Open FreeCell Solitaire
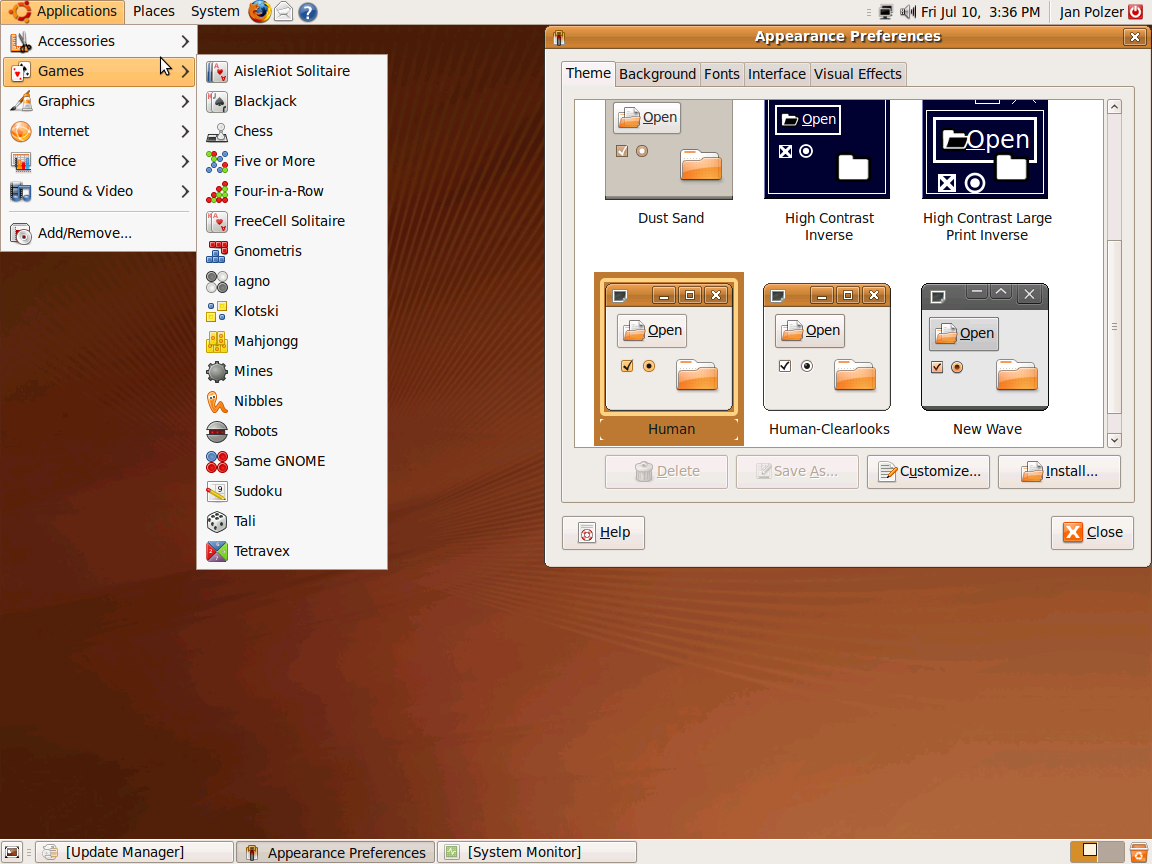Viewport: 1152px width, 864px height. click(292, 221)
